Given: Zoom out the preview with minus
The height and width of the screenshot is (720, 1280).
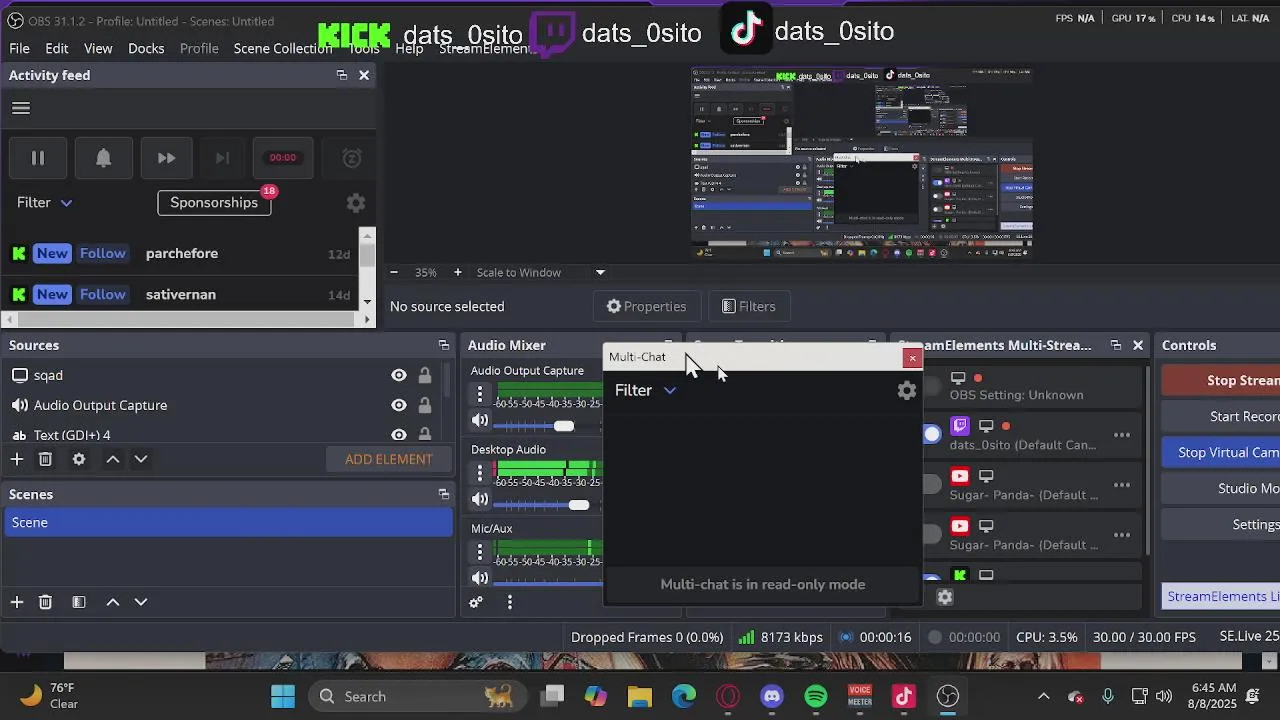Looking at the screenshot, I should pyautogui.click(x=394, y=272).
